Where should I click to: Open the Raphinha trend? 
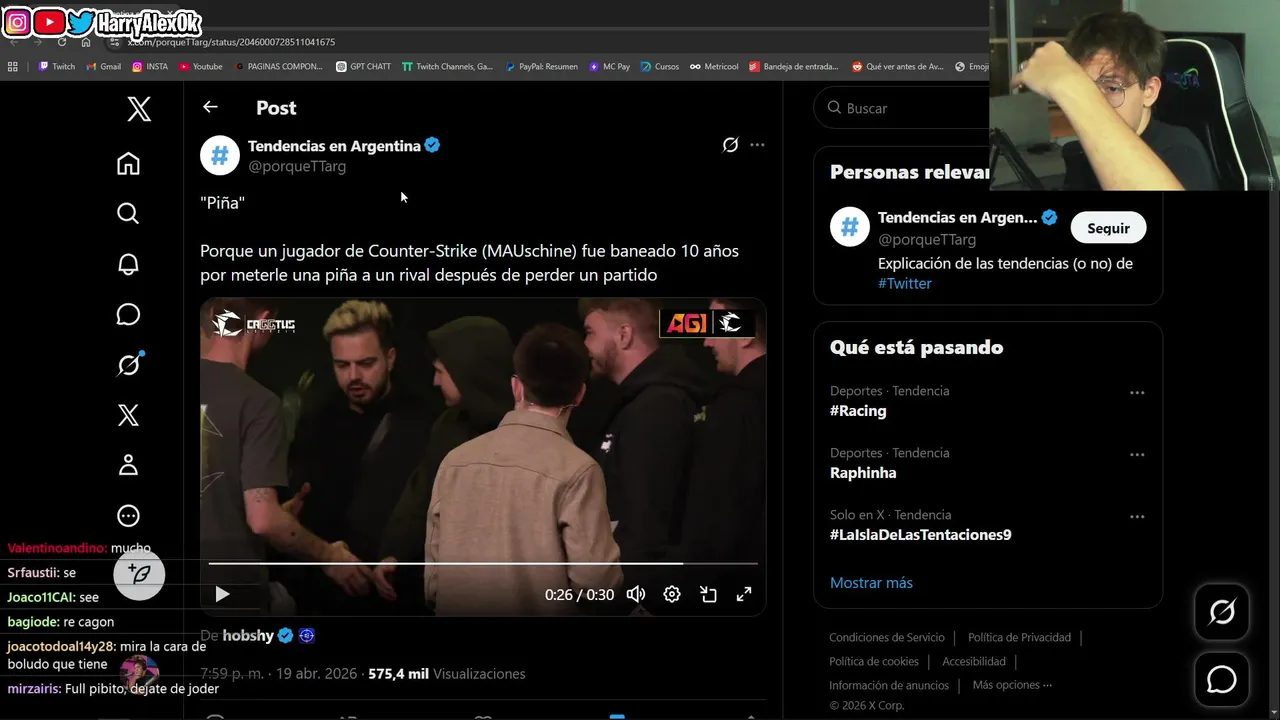(863, 473)
